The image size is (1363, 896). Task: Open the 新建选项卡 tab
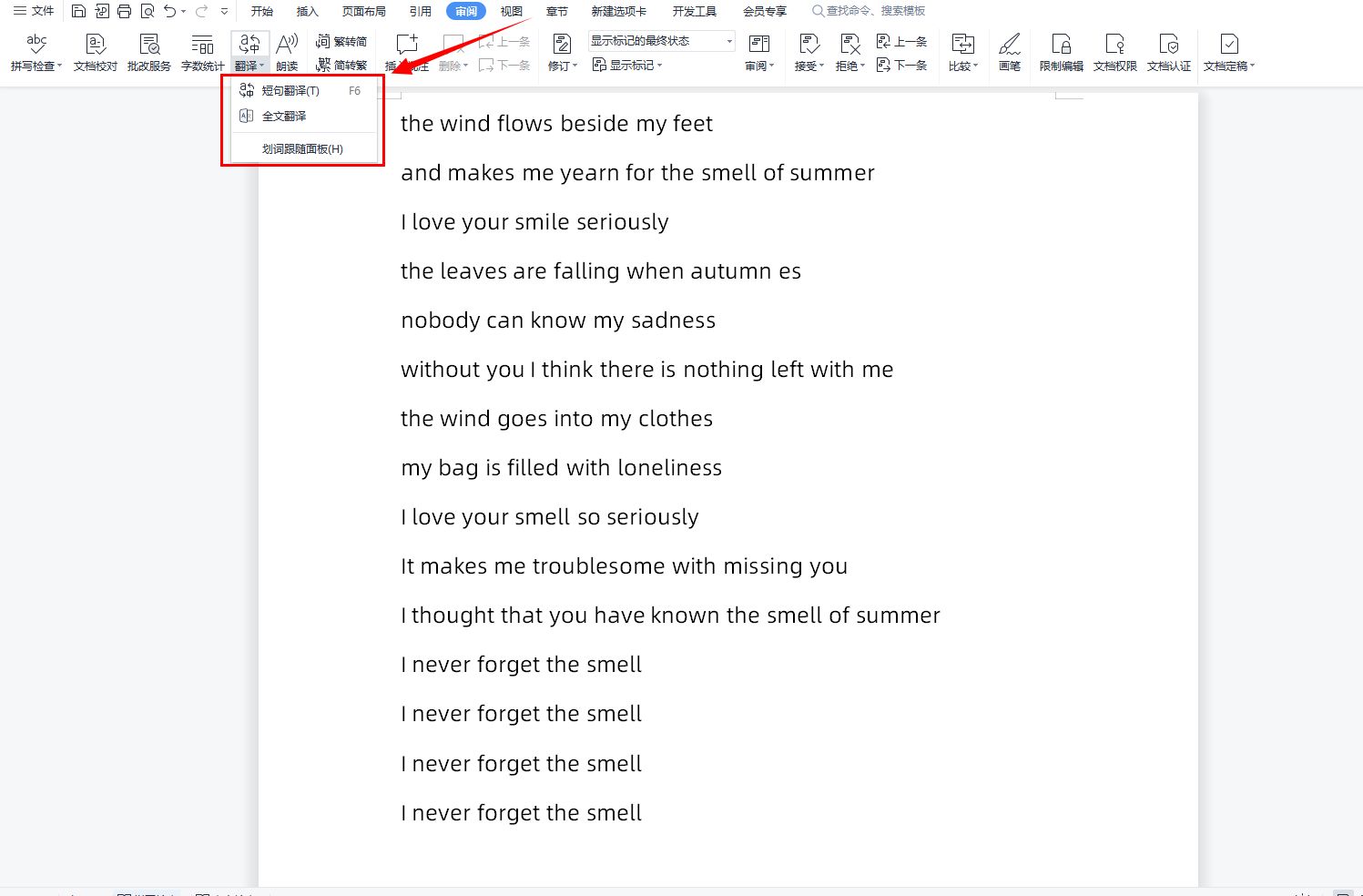619,11
